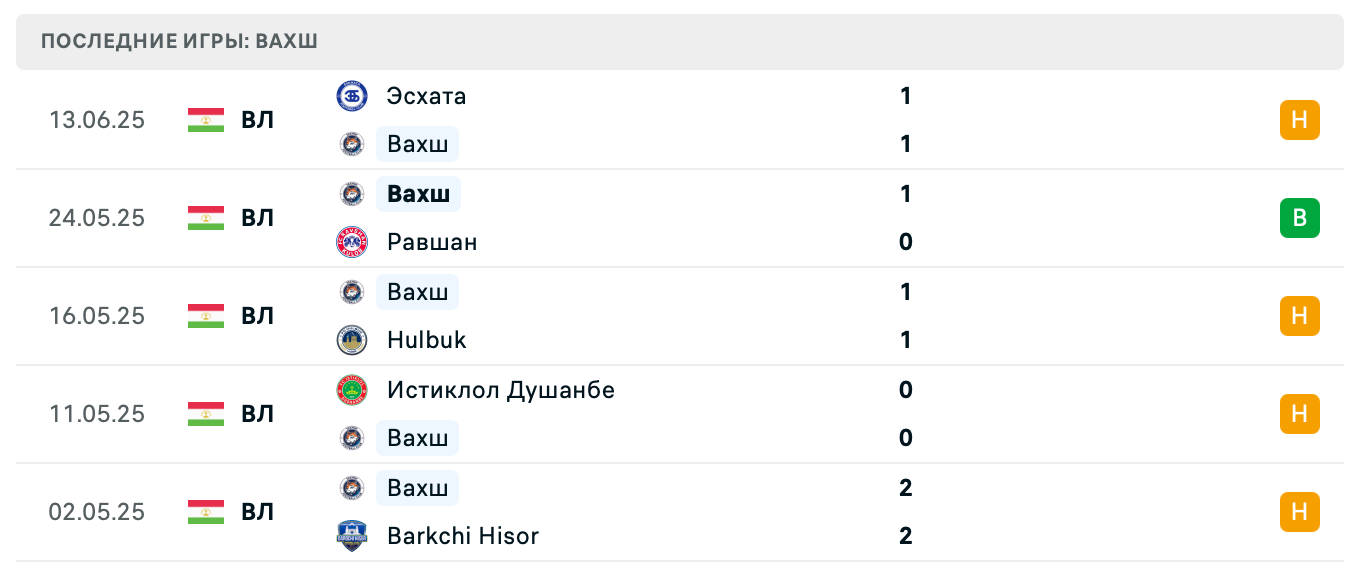The height and width of the screenshot is (576, 1358).
Task: Select the bold Вахш name on 24.05.25
Action: (418, 194)
